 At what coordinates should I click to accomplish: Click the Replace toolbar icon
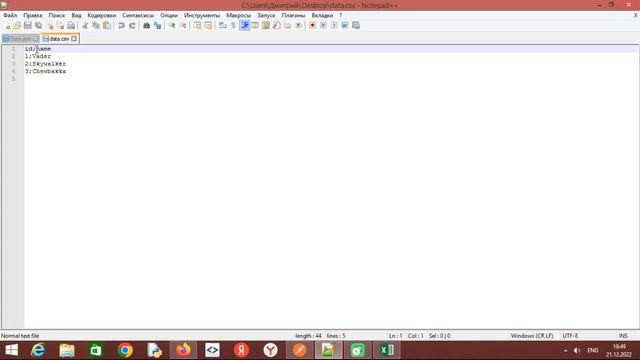[x=158, y=26]
